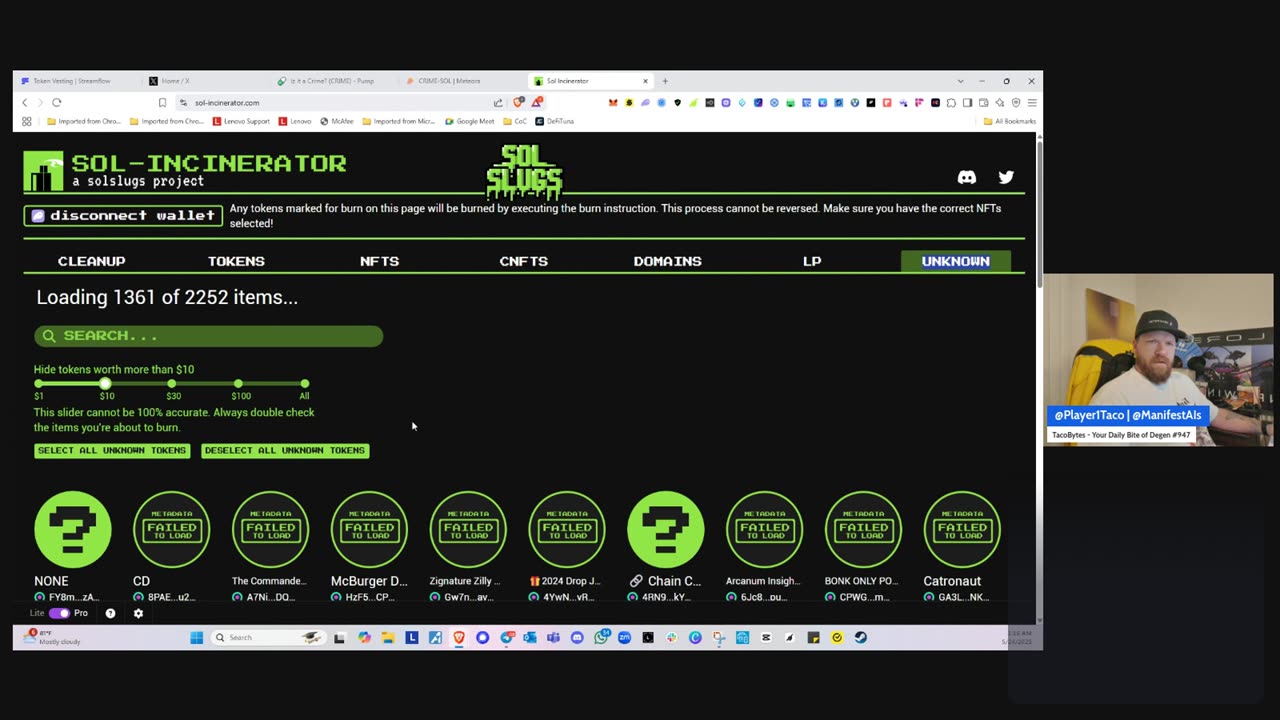
Task: Select the Catronaut token icon
Action: pos(962,529)
